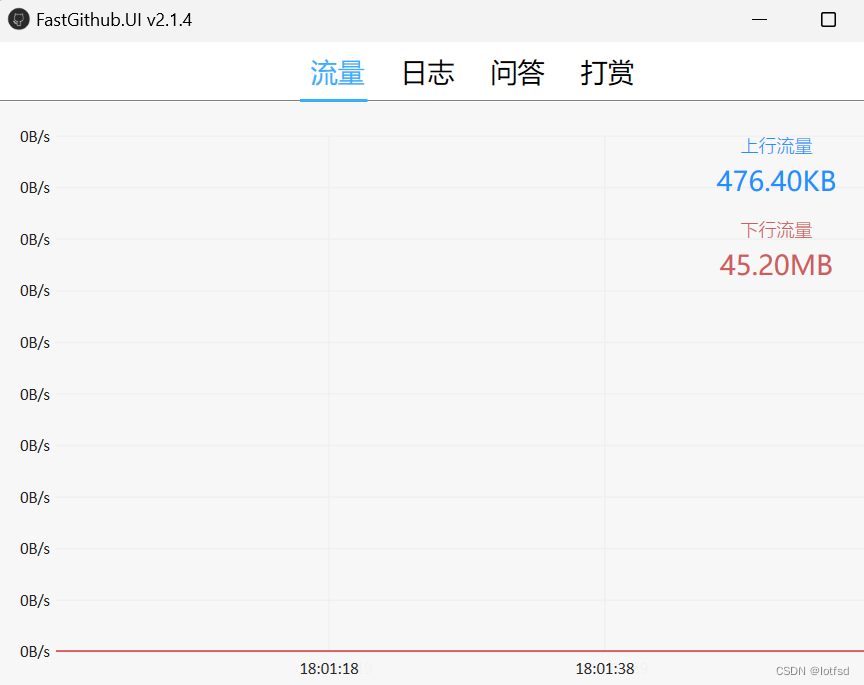Maximize the FastGithub window
This screenshot has height=685, width=864.
coord(828,19)
